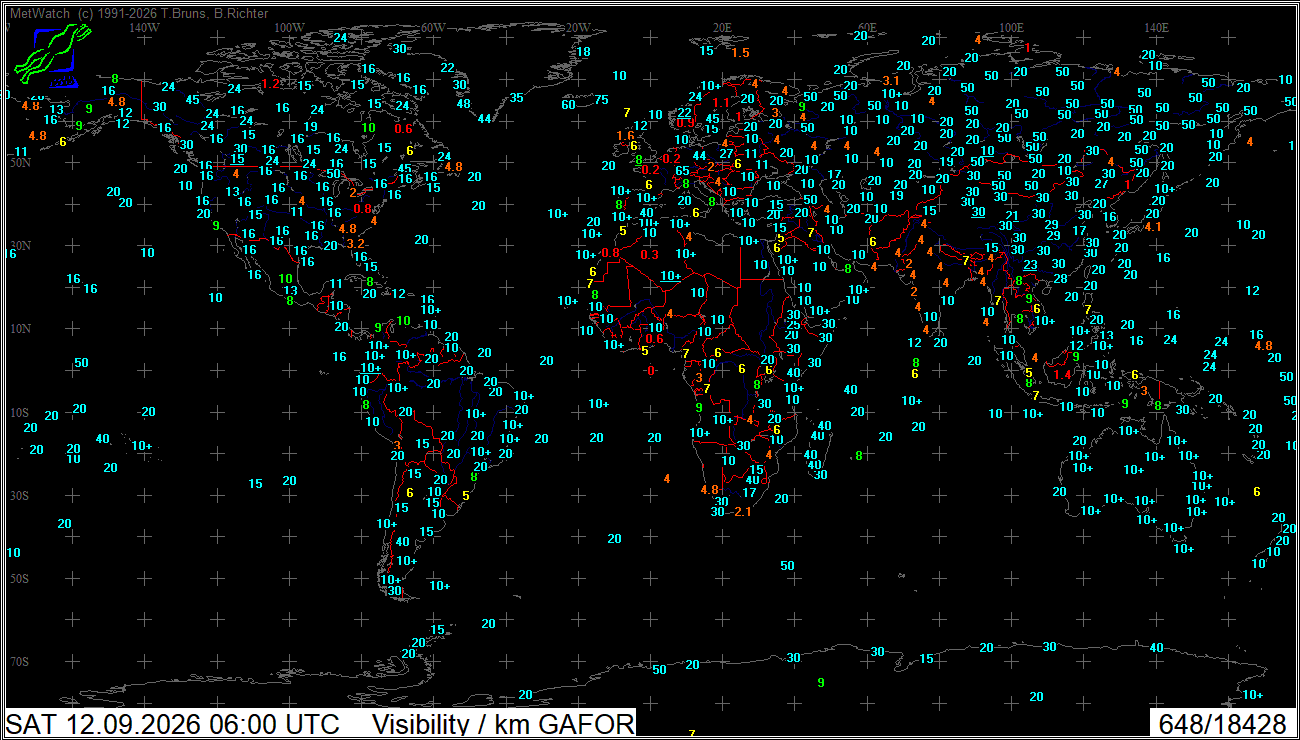Click the red -0- visibility marker
1300x740 pixels.
tap(650, 370)
